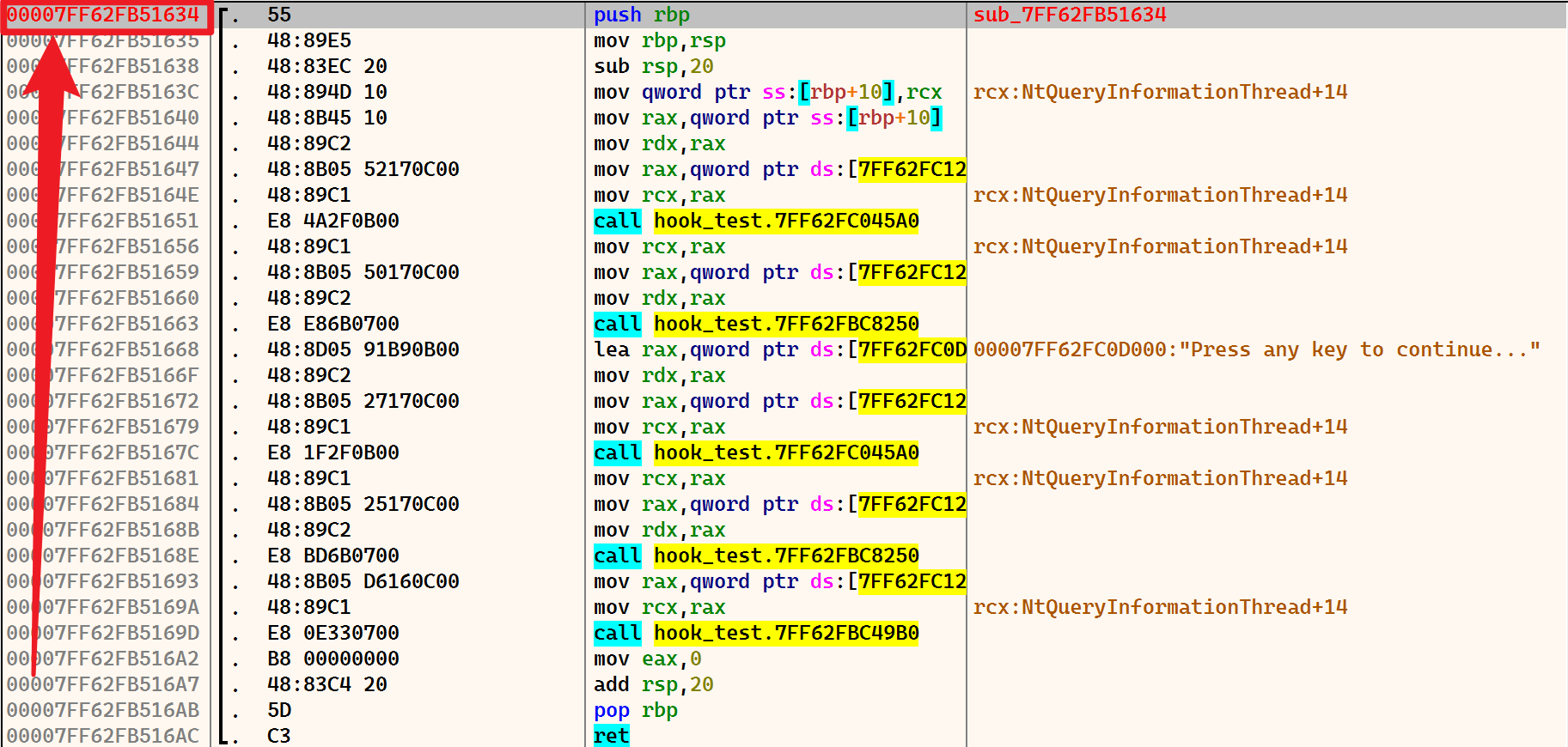Image resolution: width=1568 pixels, height=747 pixels.
Task: Click the 'push rbp' instruction
Action: (642, 15)
